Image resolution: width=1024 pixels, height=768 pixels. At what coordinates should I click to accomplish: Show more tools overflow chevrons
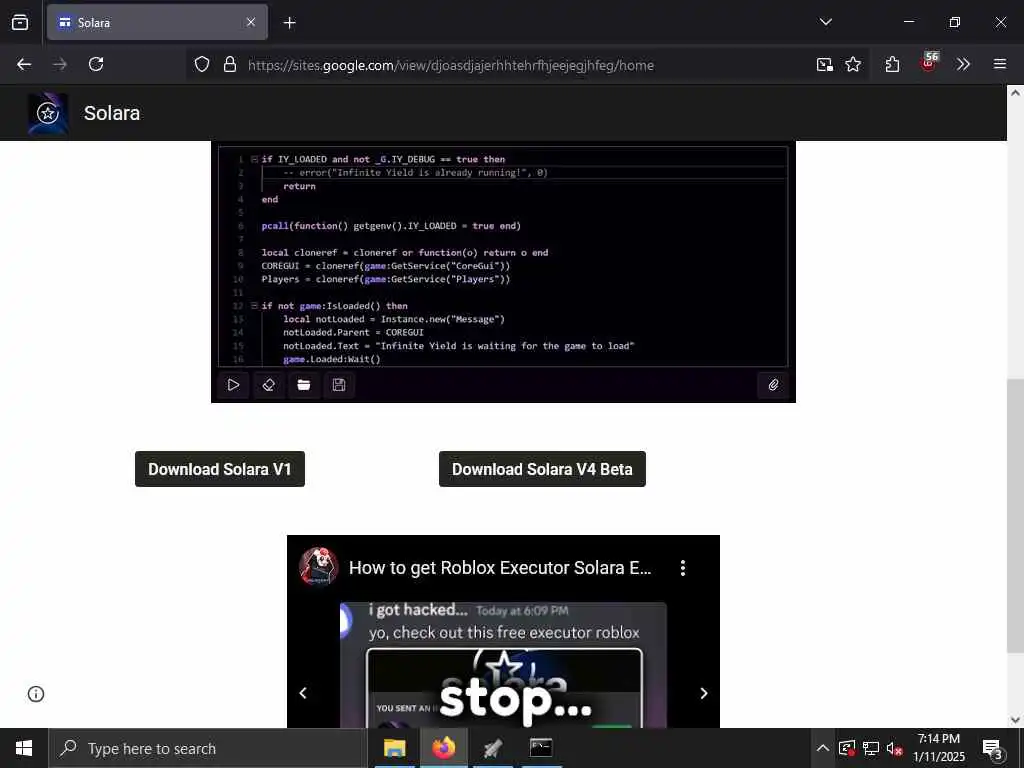(963, 64)
